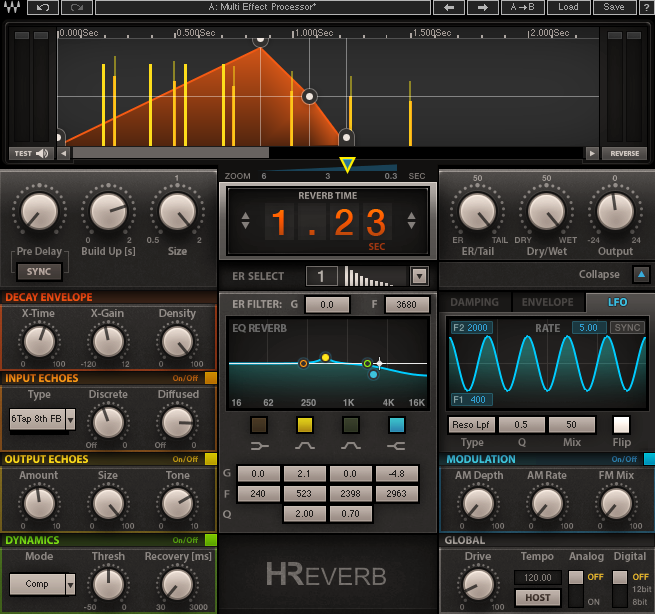
Task: Click the timeline scroll left arrow
Action: [x=63, y=153]
